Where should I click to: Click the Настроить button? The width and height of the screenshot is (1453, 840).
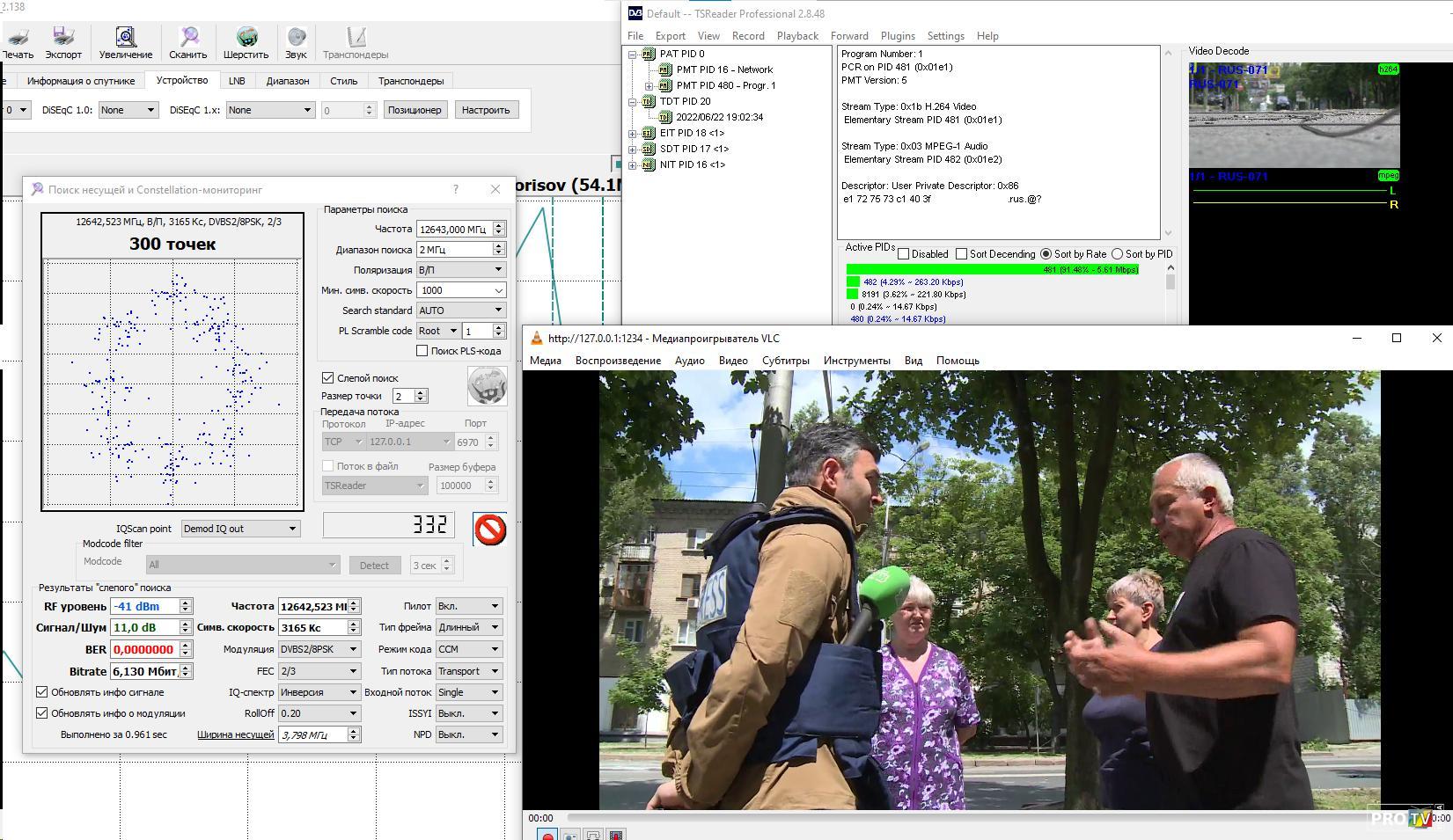pyautogui.click(x=486, y=110)
